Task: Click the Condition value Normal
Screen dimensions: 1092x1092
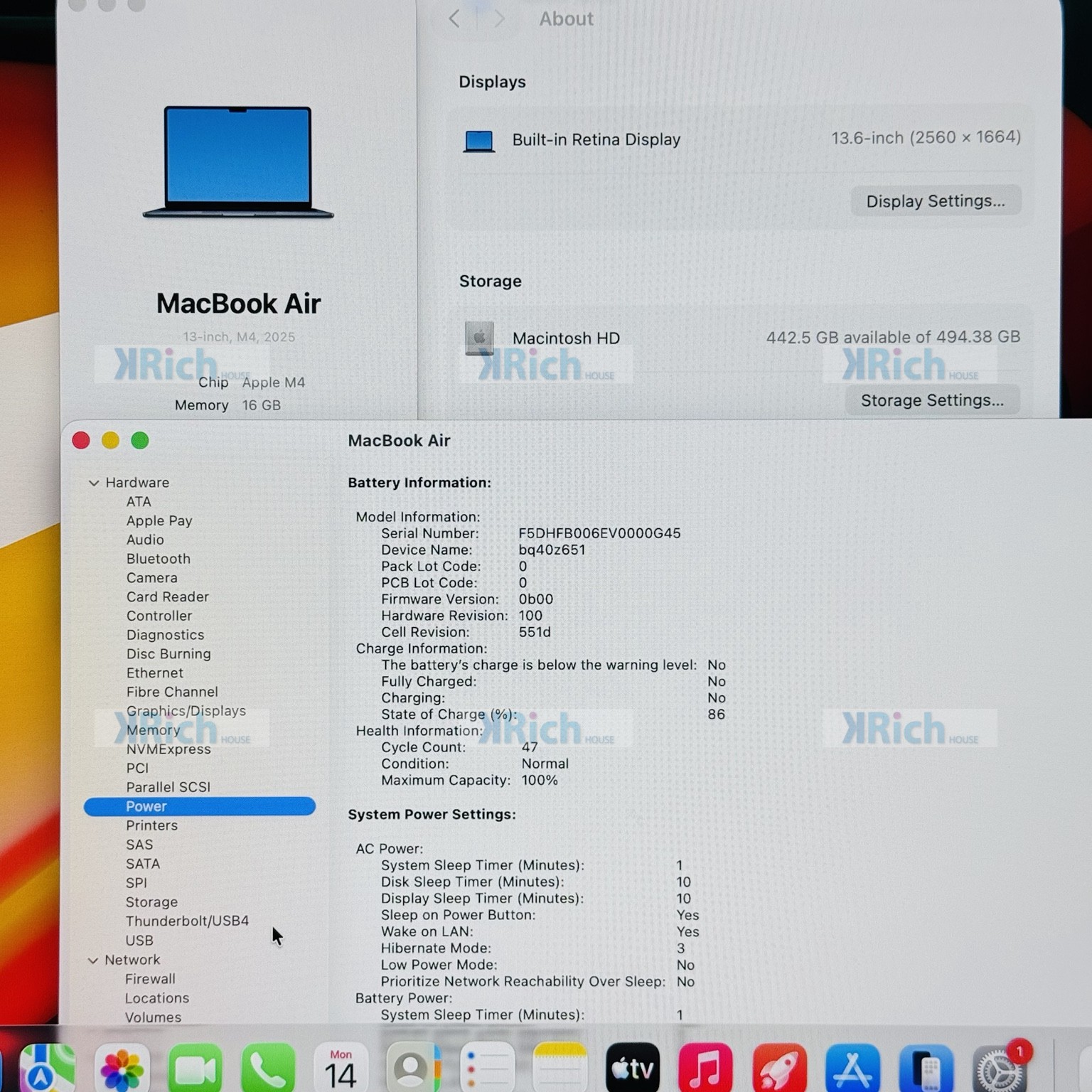Action: point(545,764)
